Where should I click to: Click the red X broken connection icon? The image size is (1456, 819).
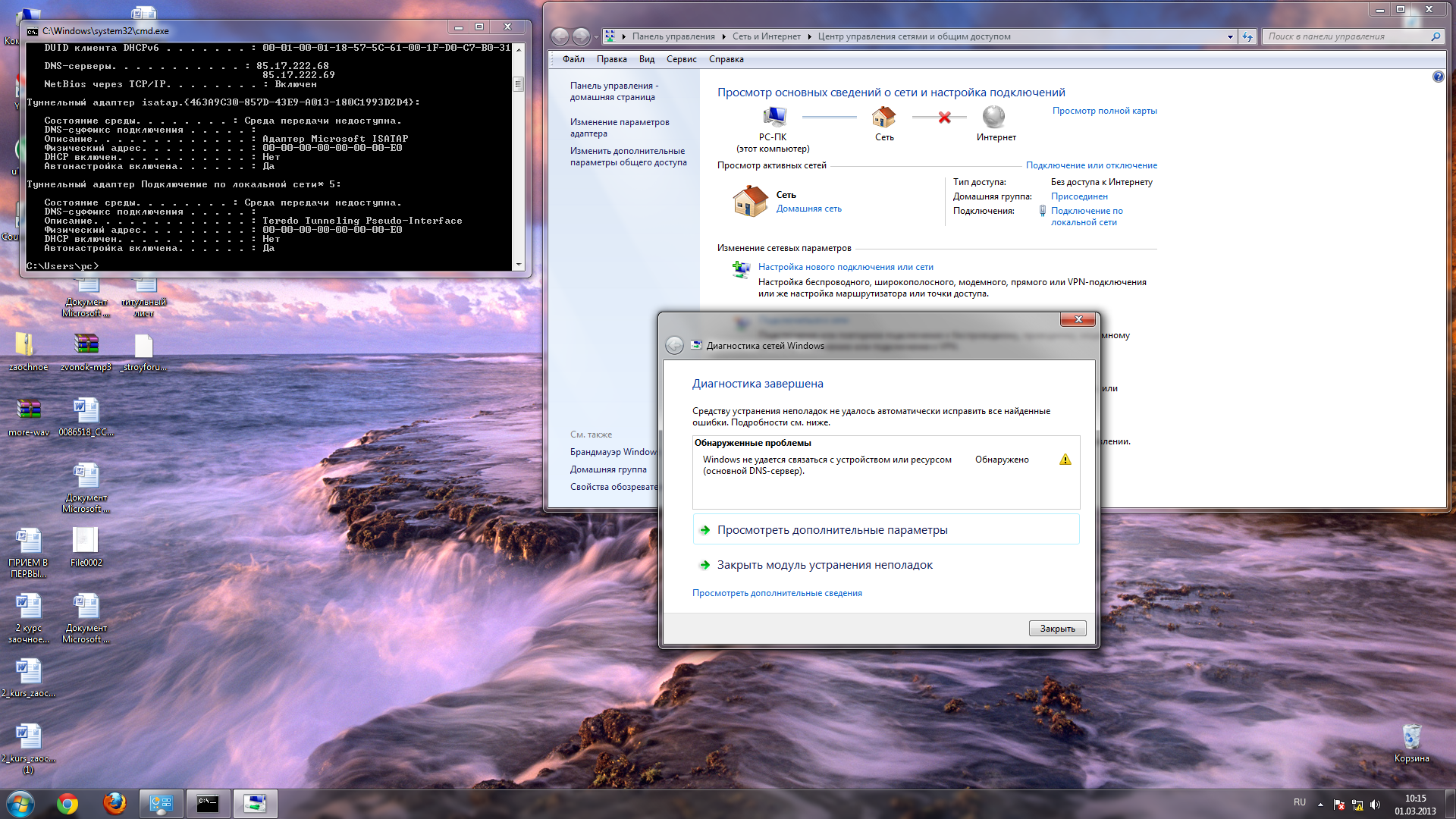[x=944, y=118]
